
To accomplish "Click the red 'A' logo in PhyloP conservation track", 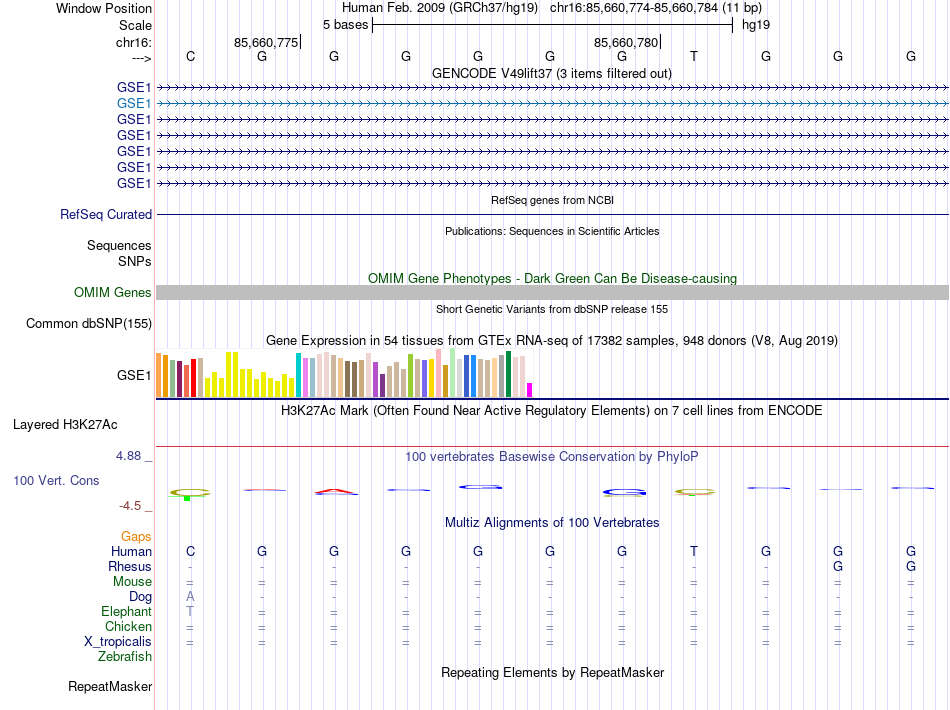I will click(335, 491).
